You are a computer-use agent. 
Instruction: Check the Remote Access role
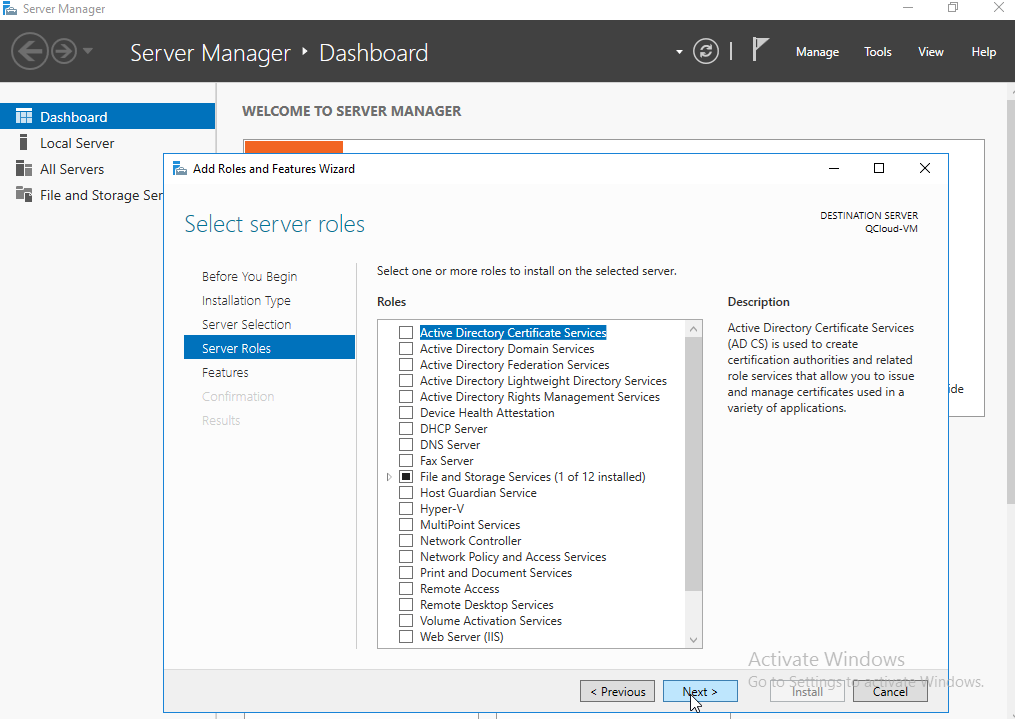[406, 589]
